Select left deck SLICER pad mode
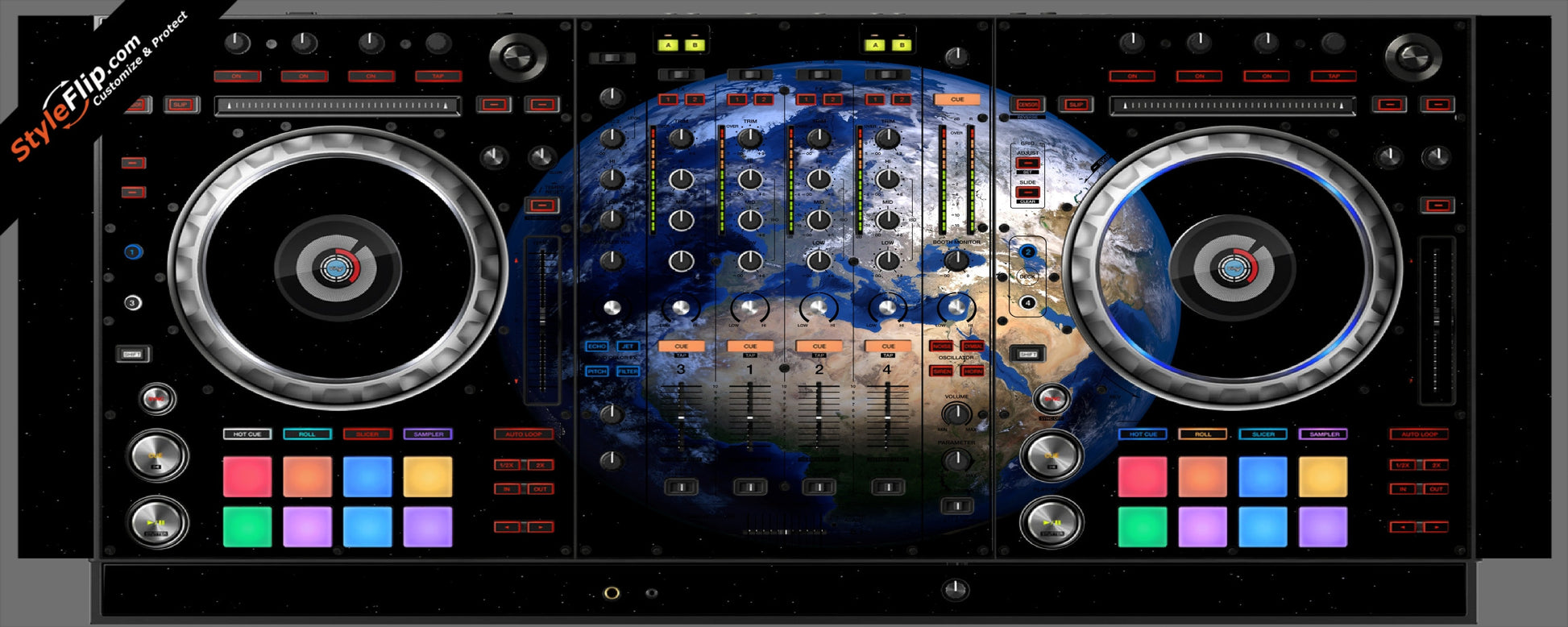1568x627 pixels. [x=367, y=434]
